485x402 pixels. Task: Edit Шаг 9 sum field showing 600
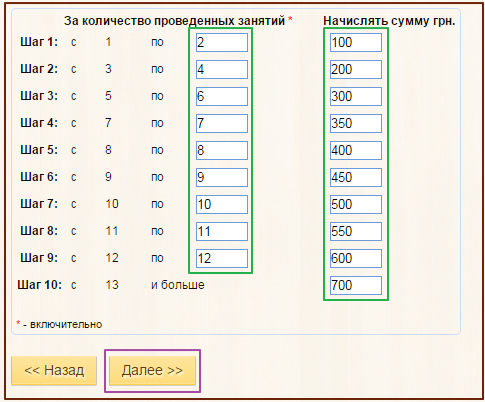pos(356,258)
